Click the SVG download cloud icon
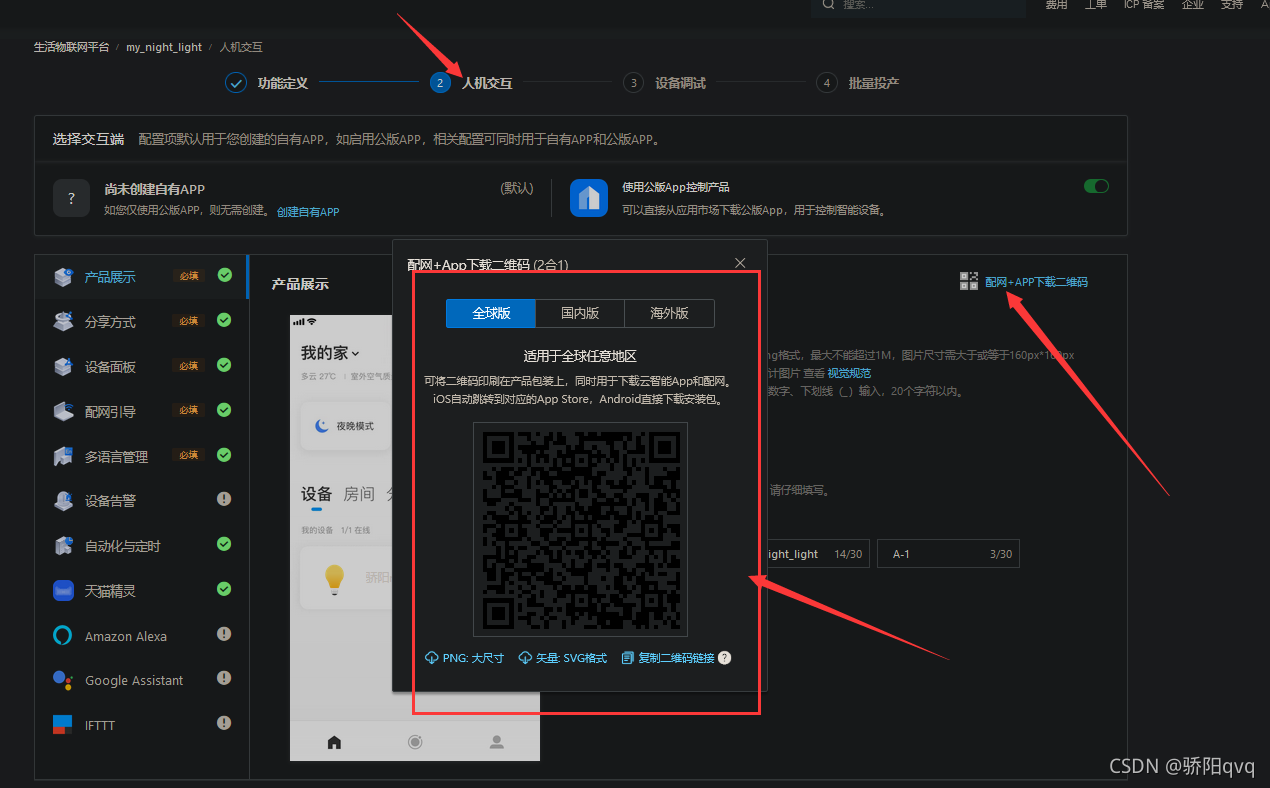 coord(525,658)
